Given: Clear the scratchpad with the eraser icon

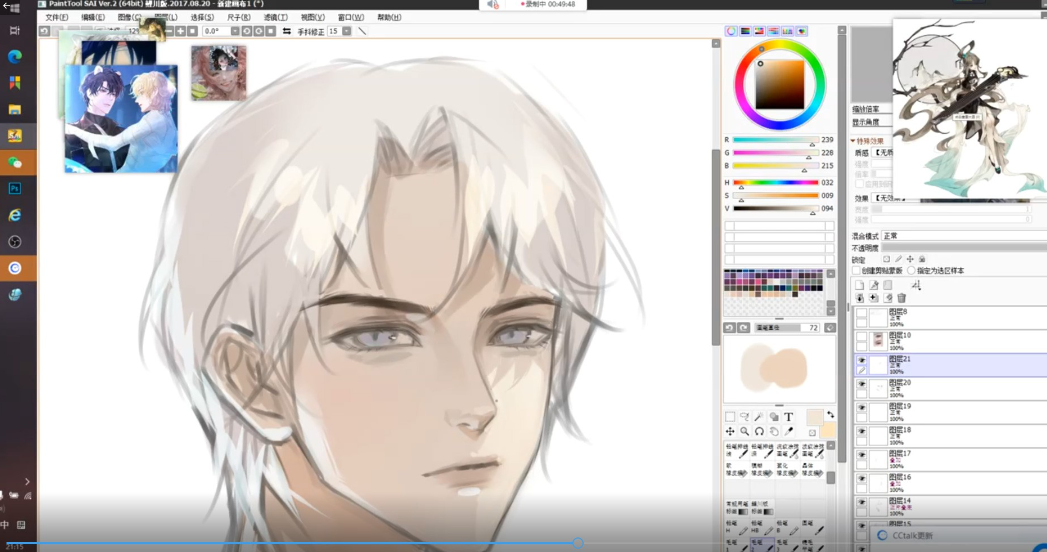Looking at the screenshot, I should pyautogui.click(x=830, y=328).
